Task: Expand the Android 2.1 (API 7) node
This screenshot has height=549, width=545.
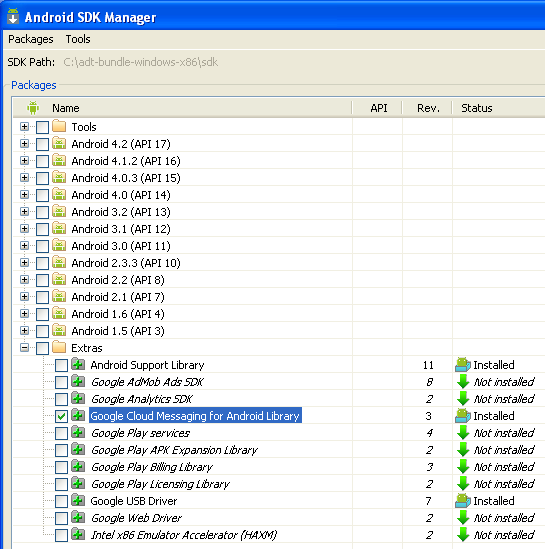Action: tap(25, 296)
